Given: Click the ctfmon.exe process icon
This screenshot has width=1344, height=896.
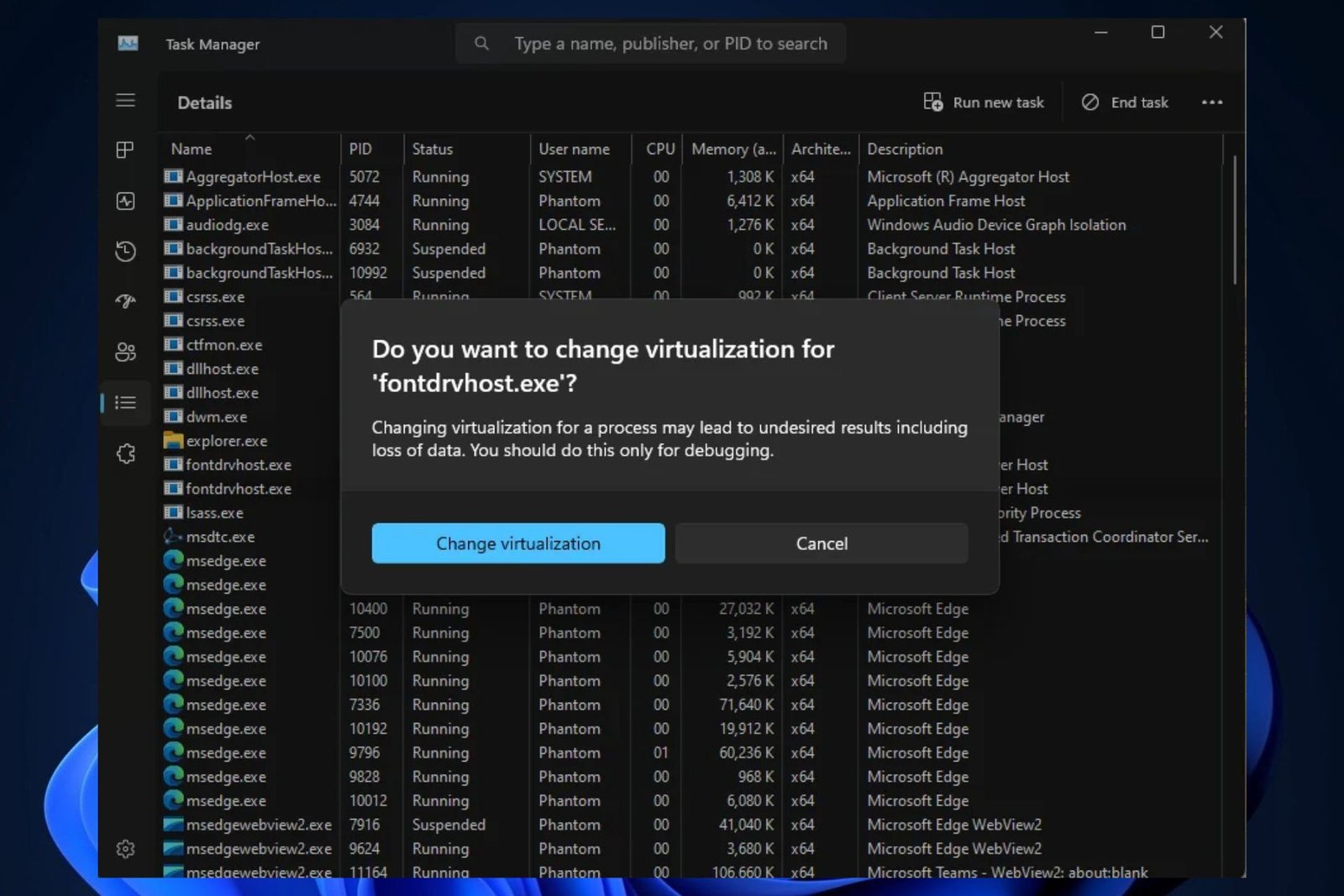Looking at the screenshot, I should (173, 344).
